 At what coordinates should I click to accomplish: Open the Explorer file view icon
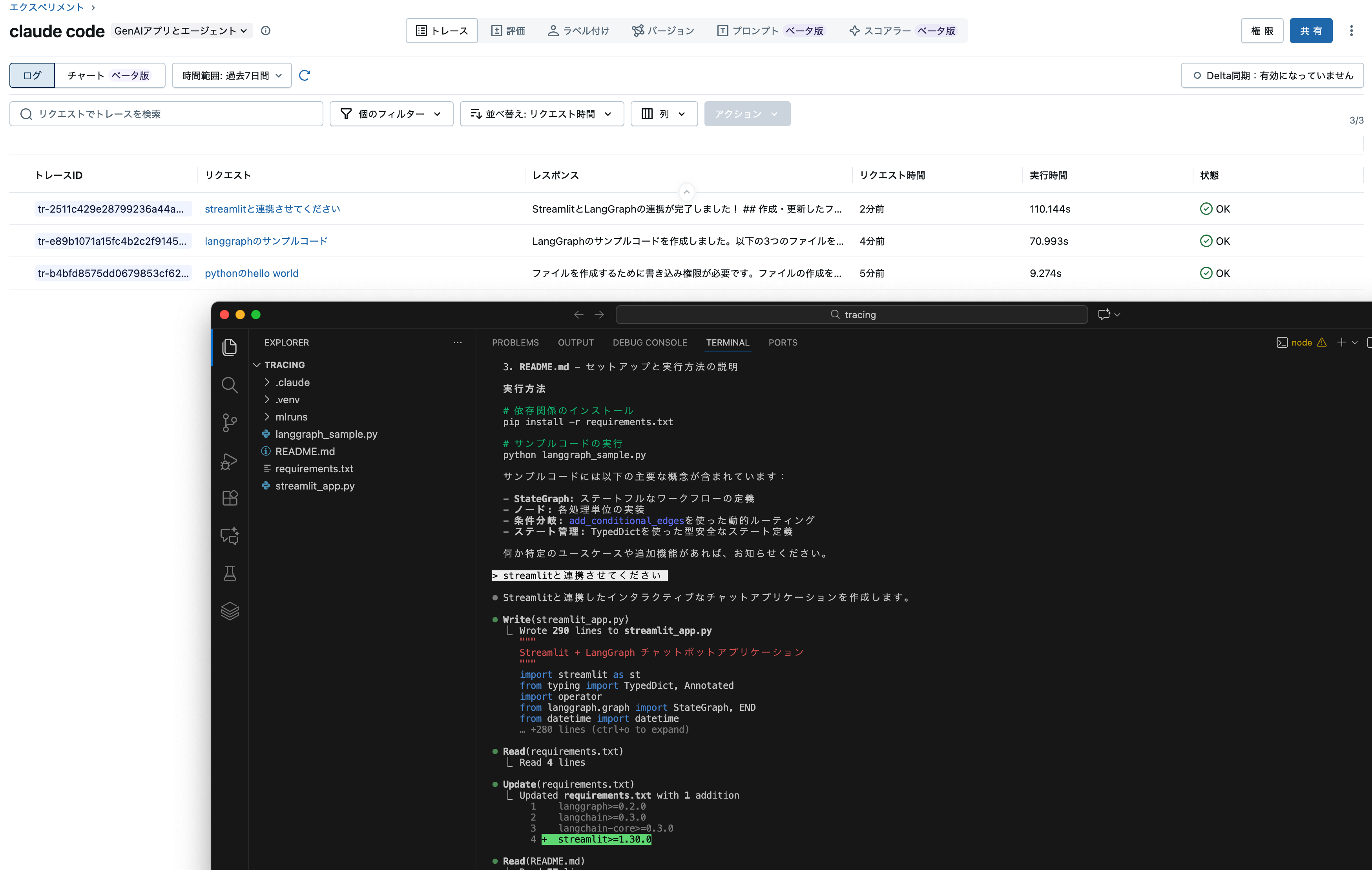pyautogui.click(x=230, y=347)
